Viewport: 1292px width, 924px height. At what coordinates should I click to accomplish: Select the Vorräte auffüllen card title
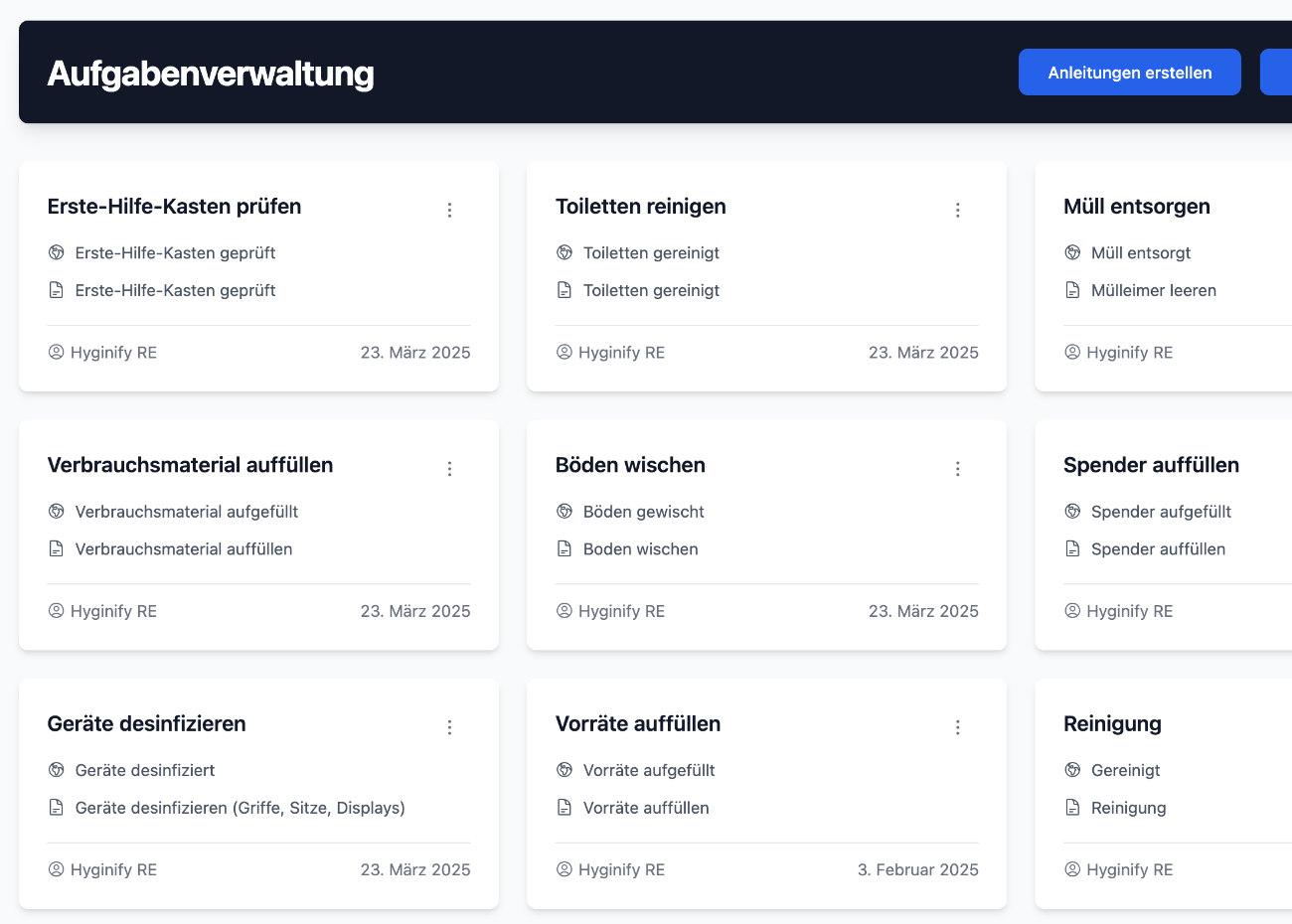click(638, 723)
